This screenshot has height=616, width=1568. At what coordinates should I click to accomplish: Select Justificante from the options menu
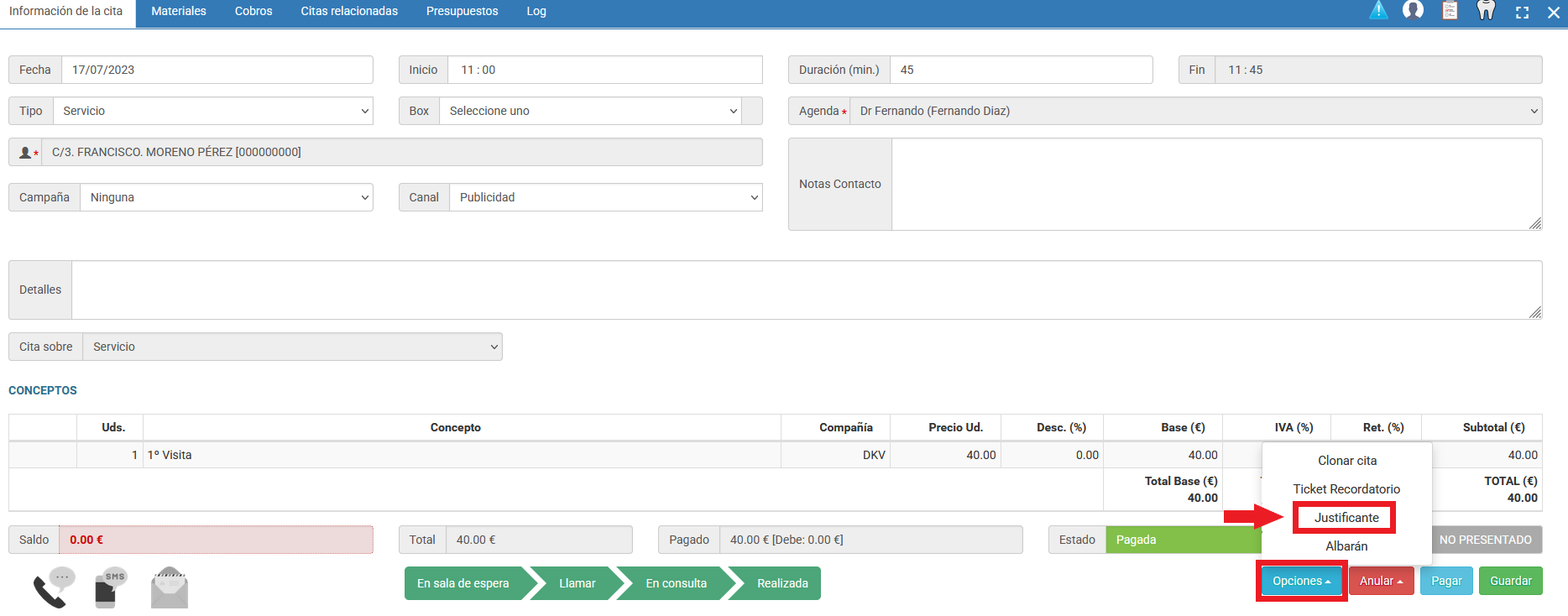1346,518
